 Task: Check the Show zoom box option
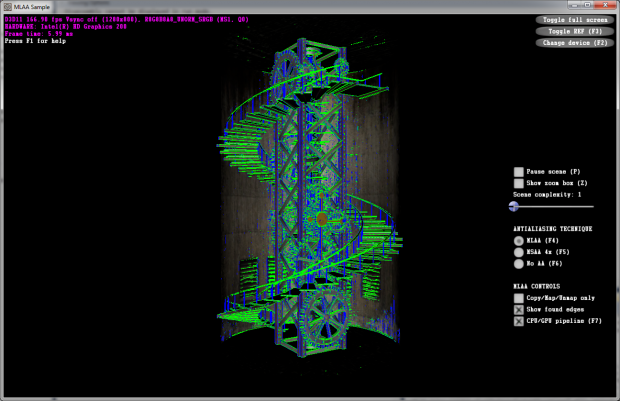tap(518, 184)
